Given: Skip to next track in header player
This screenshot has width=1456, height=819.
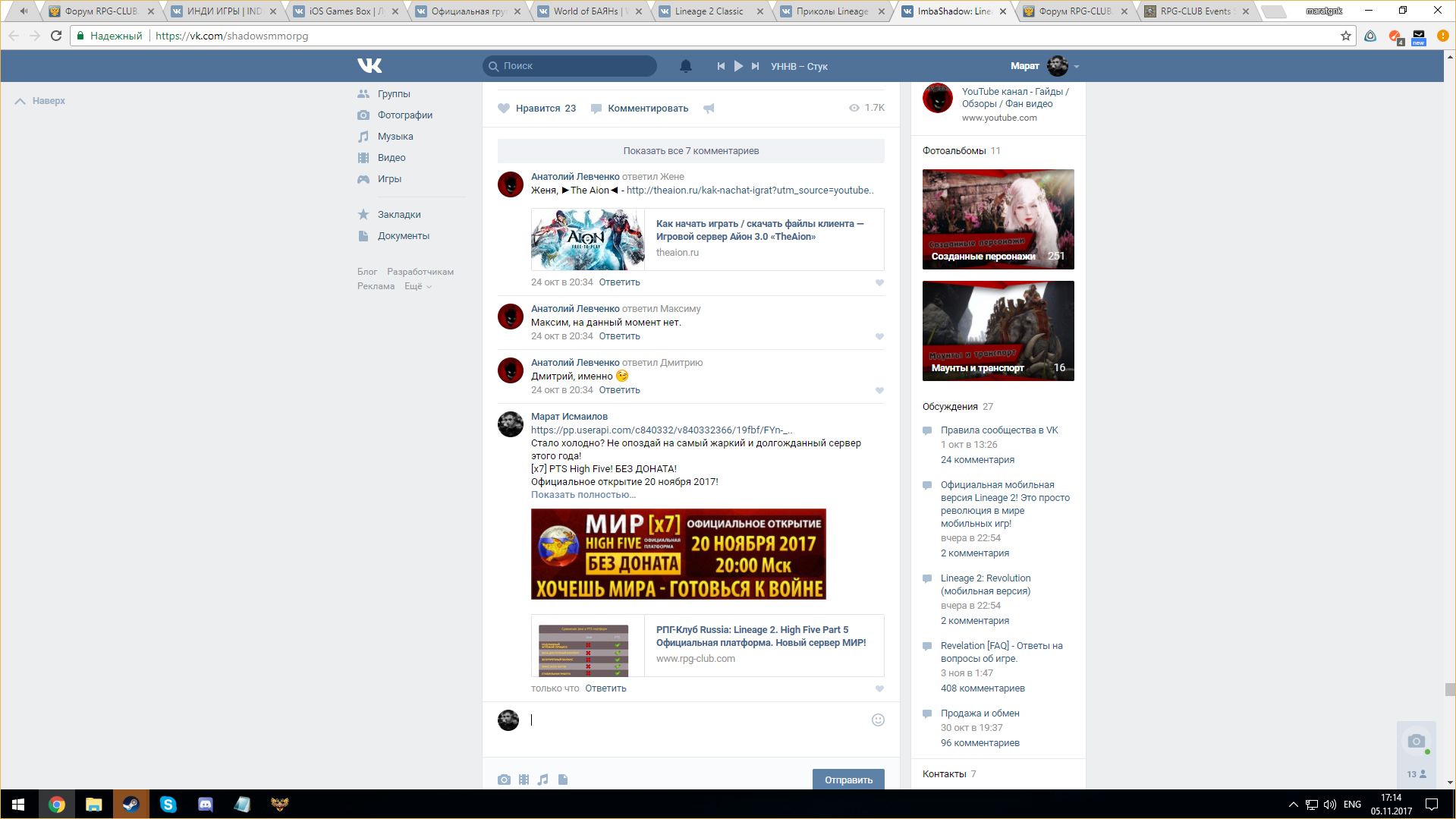Looking at the screenshot, I should [755, 66].
